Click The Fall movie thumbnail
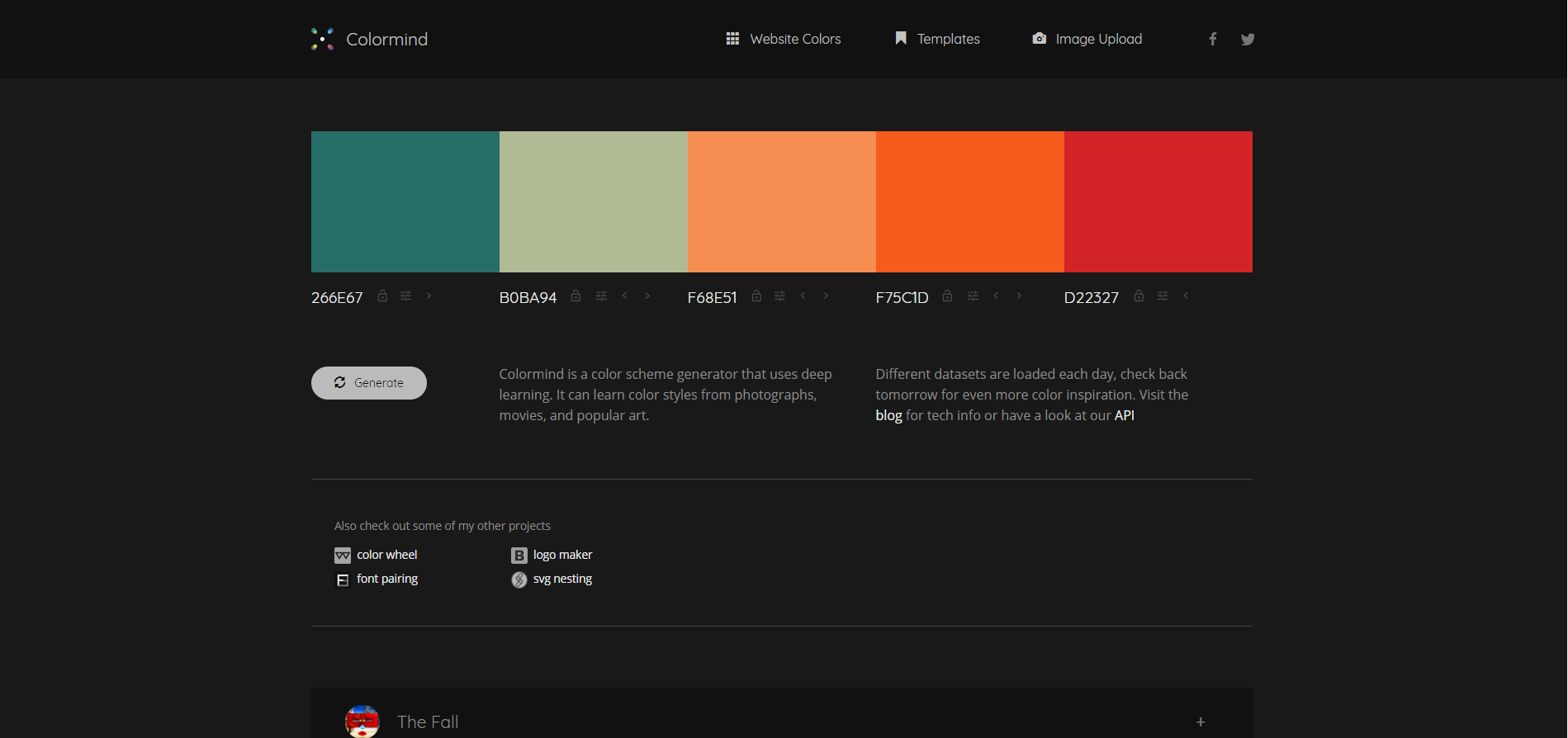 click(x=362, y=721)
